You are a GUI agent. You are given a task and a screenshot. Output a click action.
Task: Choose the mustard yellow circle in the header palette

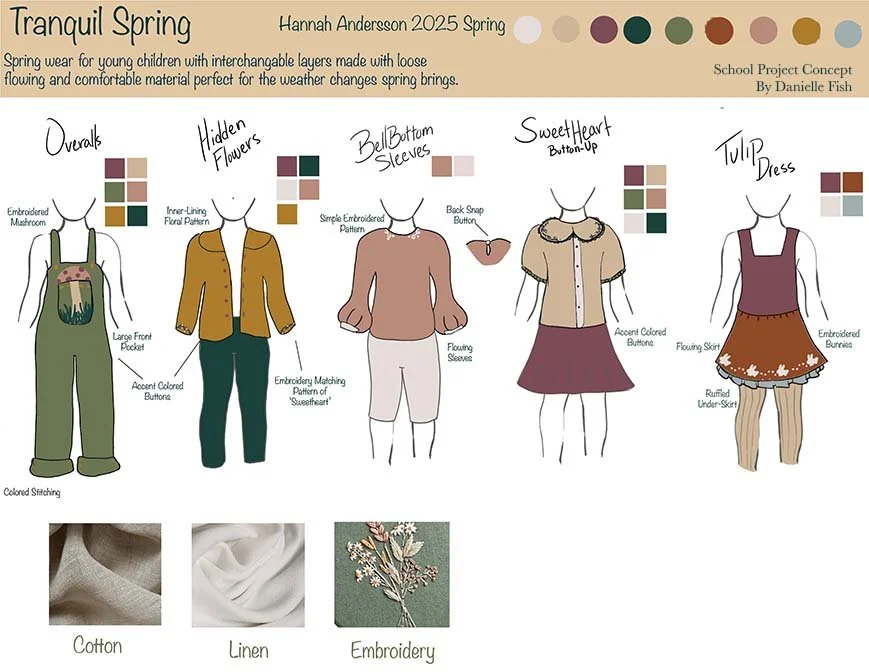click(806, 31)
